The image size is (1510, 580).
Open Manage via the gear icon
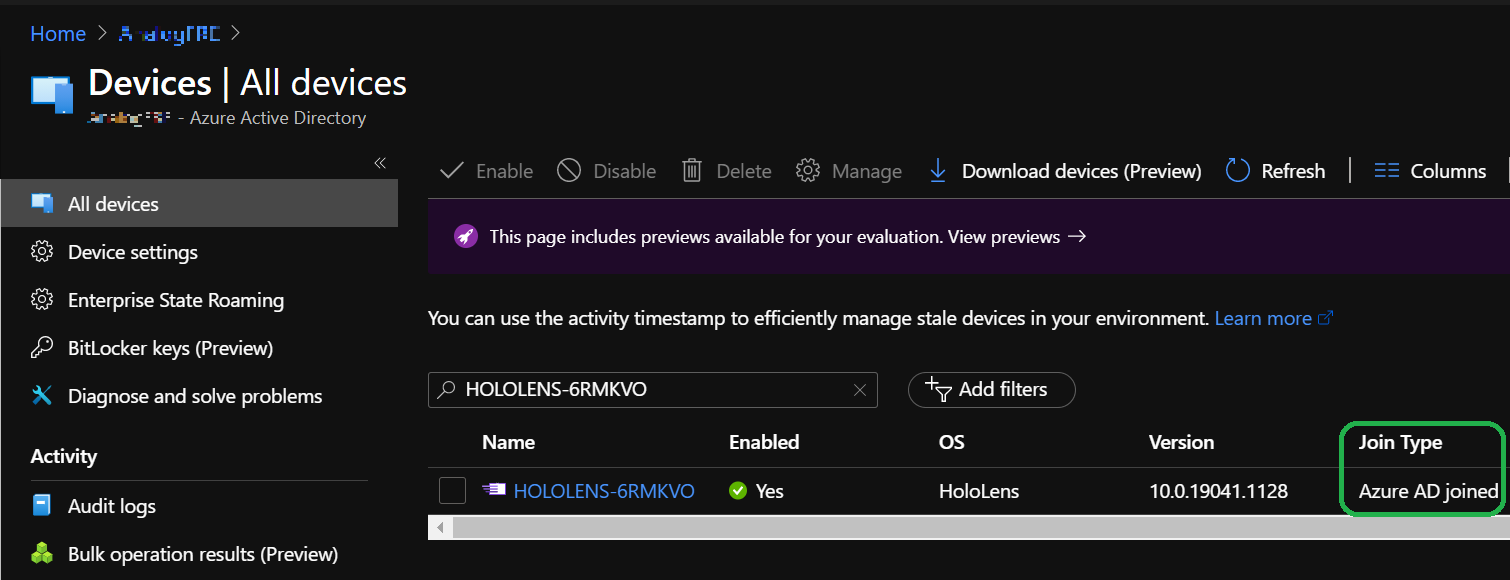pos(807,170)
